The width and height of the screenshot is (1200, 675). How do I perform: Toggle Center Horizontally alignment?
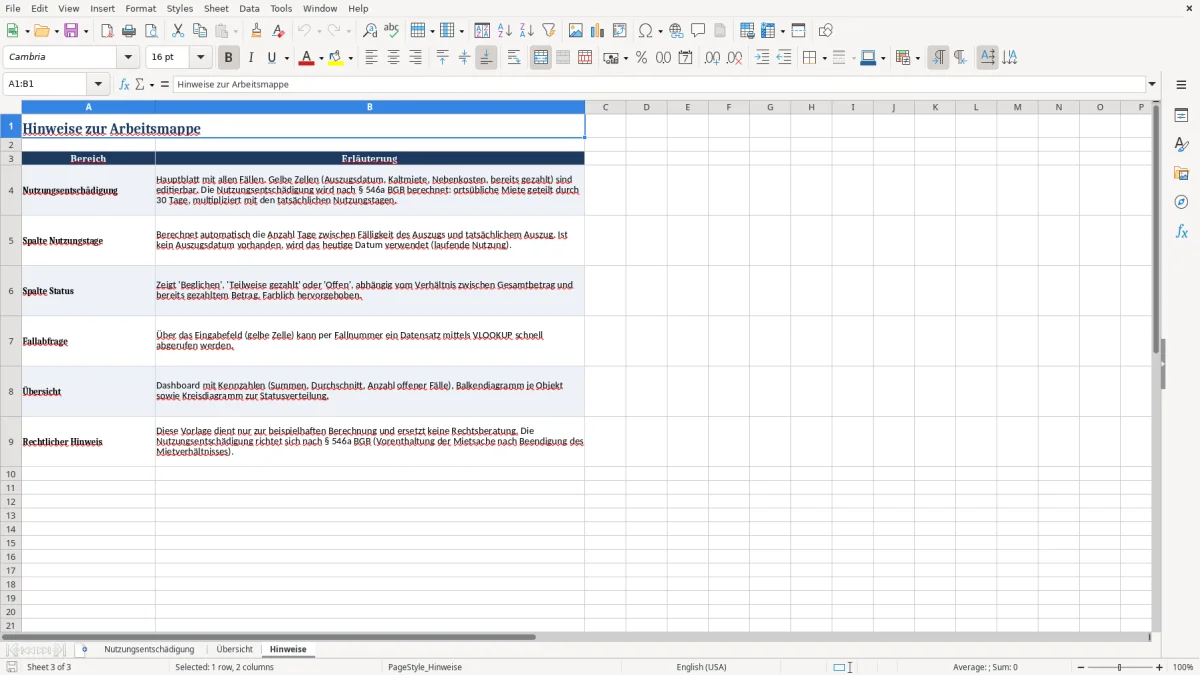[x=393, y=58]
